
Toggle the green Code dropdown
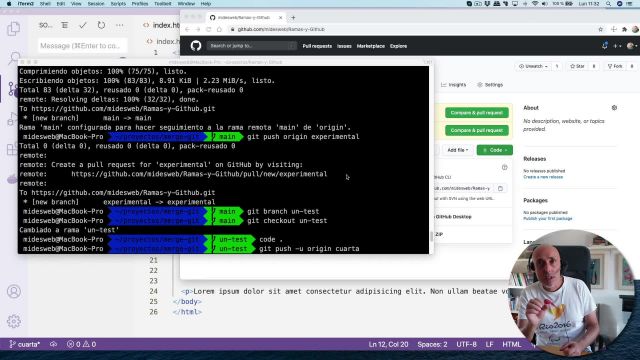coord(495,150)
